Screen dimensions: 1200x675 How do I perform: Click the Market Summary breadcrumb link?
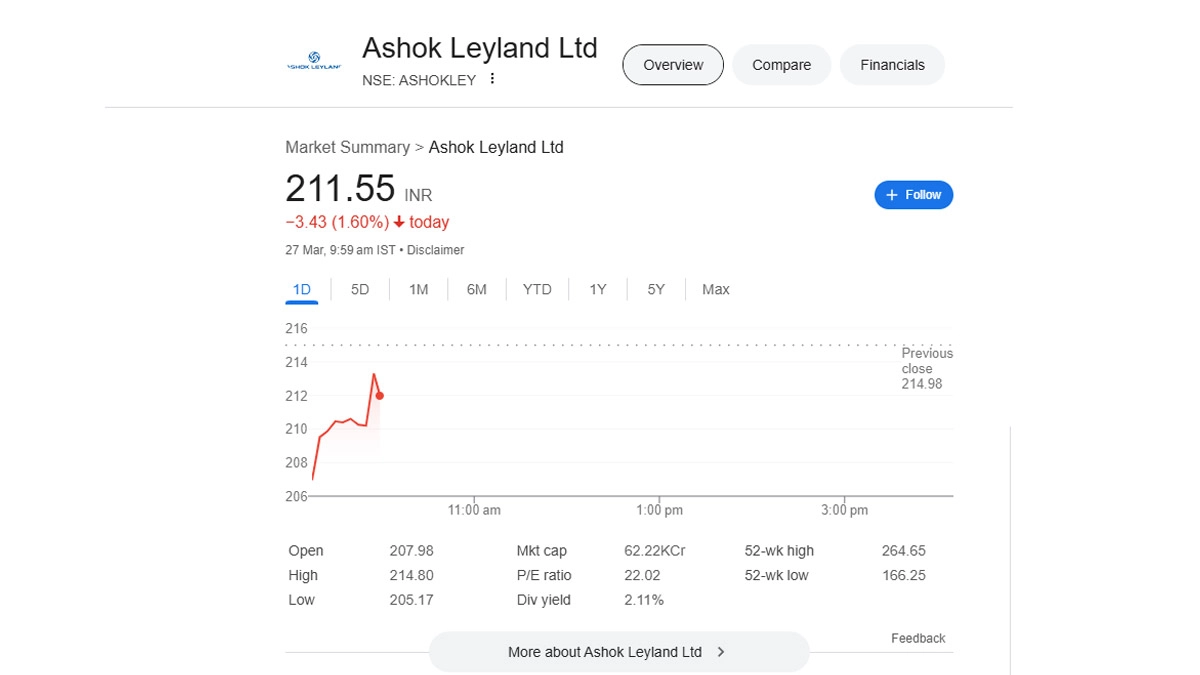[x=347, y=147]
